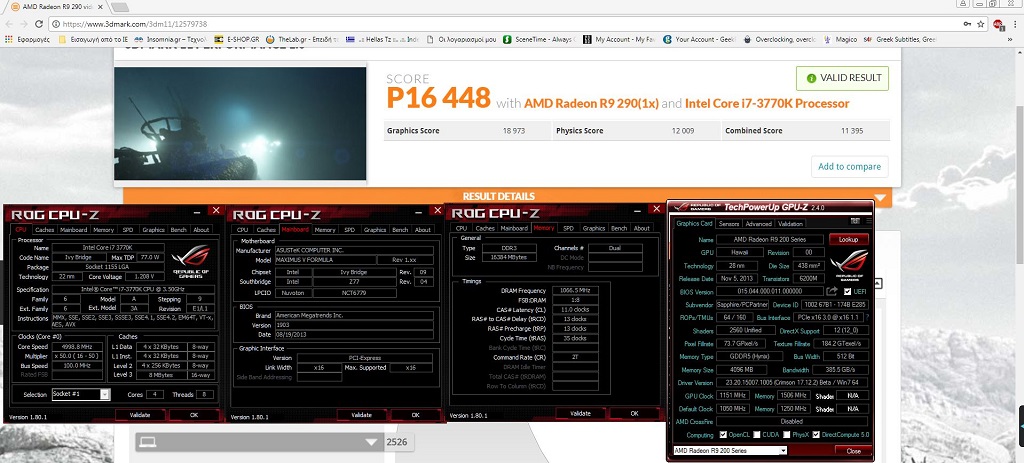Click the Core Speed value 4998.8 MHz

click(x=77, y=347)
